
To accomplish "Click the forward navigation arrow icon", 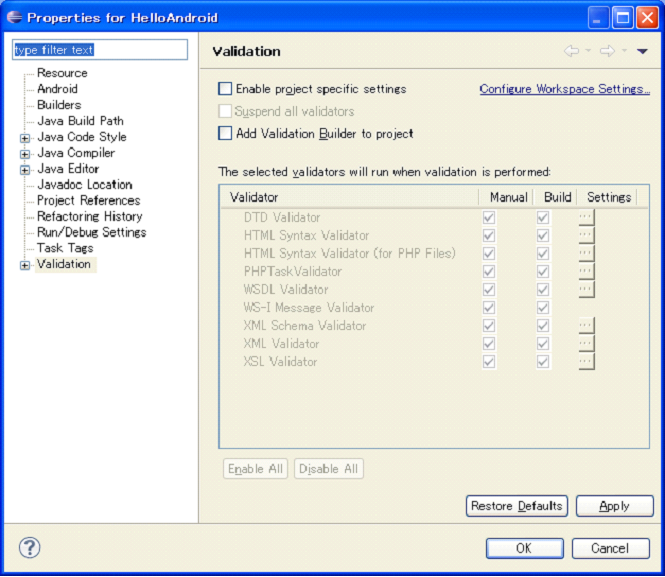I will tap(606, 51).
